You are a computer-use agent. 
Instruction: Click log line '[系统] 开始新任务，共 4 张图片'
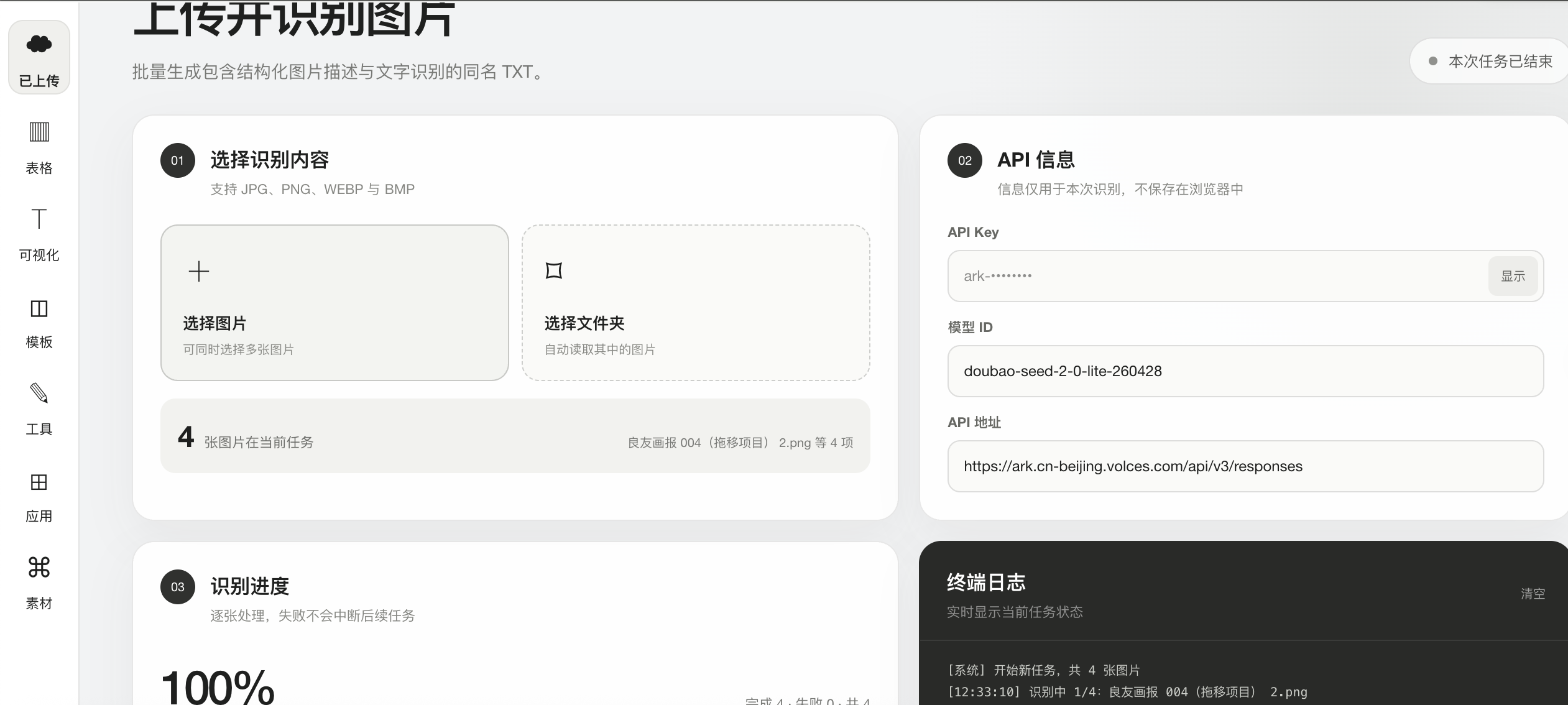click(x=1044, y=670)
